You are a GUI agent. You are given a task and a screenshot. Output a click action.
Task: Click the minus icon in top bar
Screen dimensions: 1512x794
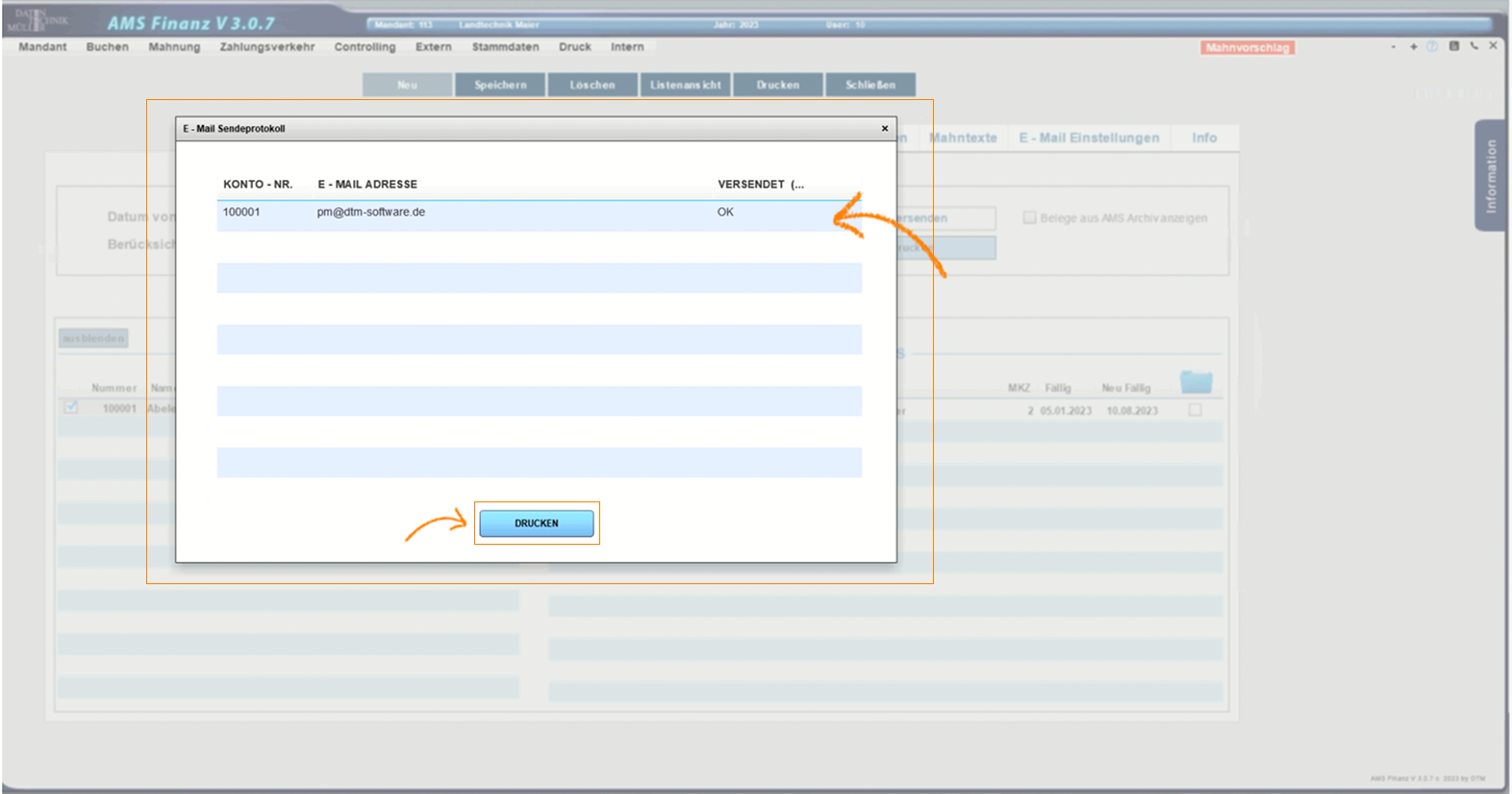point(1393,46)
